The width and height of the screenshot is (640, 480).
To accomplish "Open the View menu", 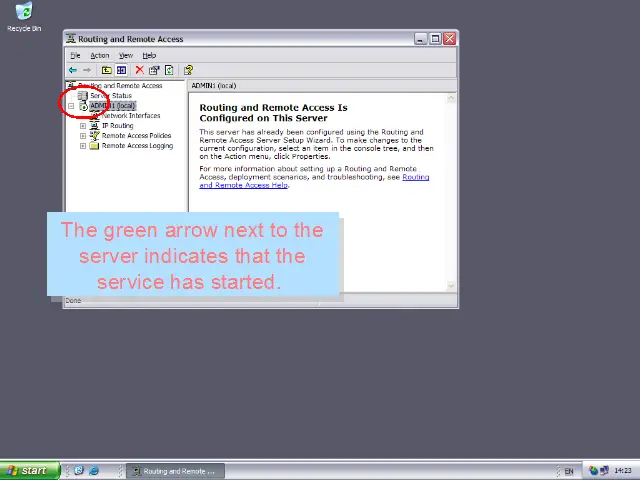I will click(126, 55).
